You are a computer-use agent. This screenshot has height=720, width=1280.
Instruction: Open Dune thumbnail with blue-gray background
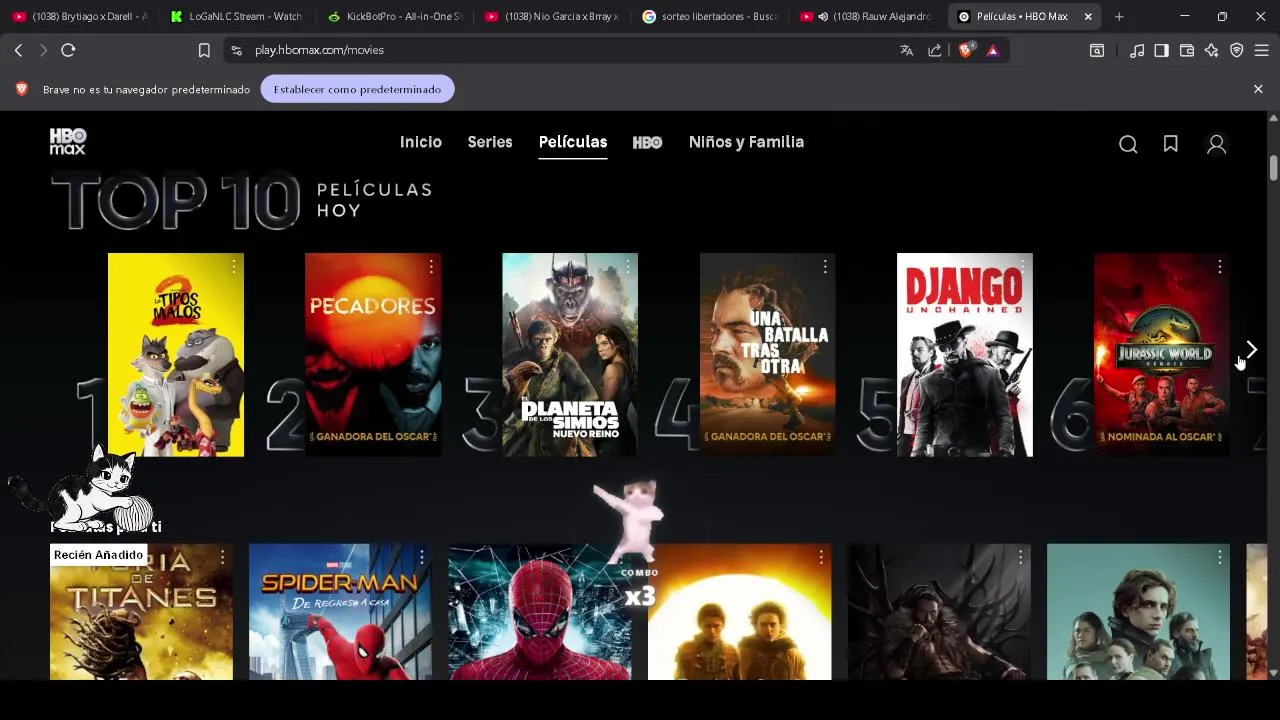(1138, 612)
